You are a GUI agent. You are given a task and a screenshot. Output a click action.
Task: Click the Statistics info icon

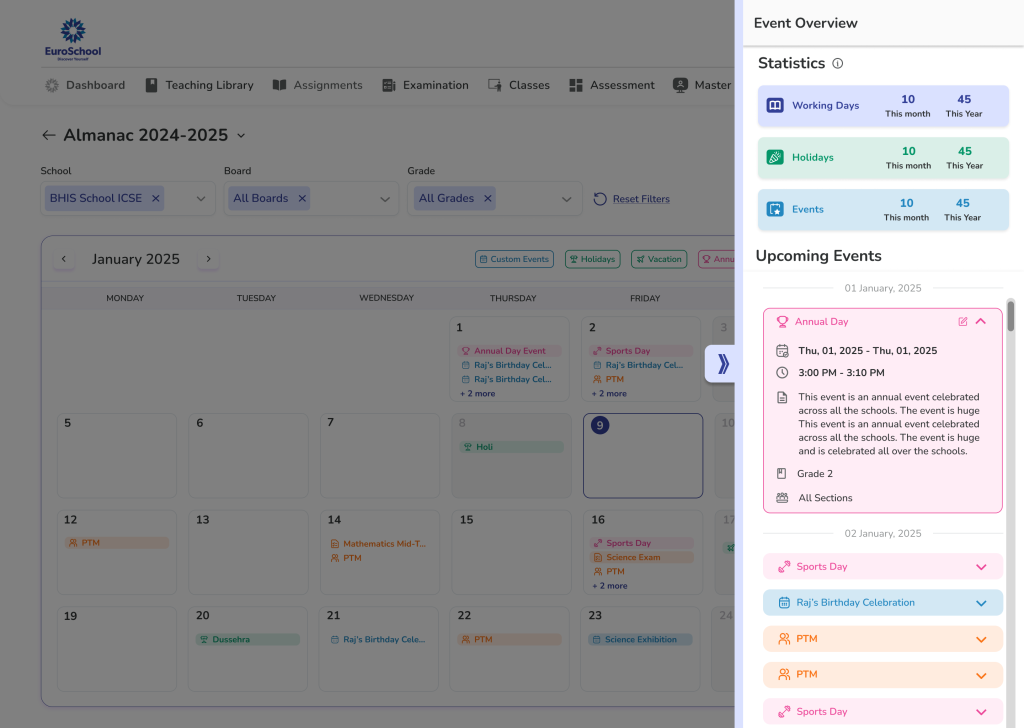pyautogui.click(x=838, y=64)
